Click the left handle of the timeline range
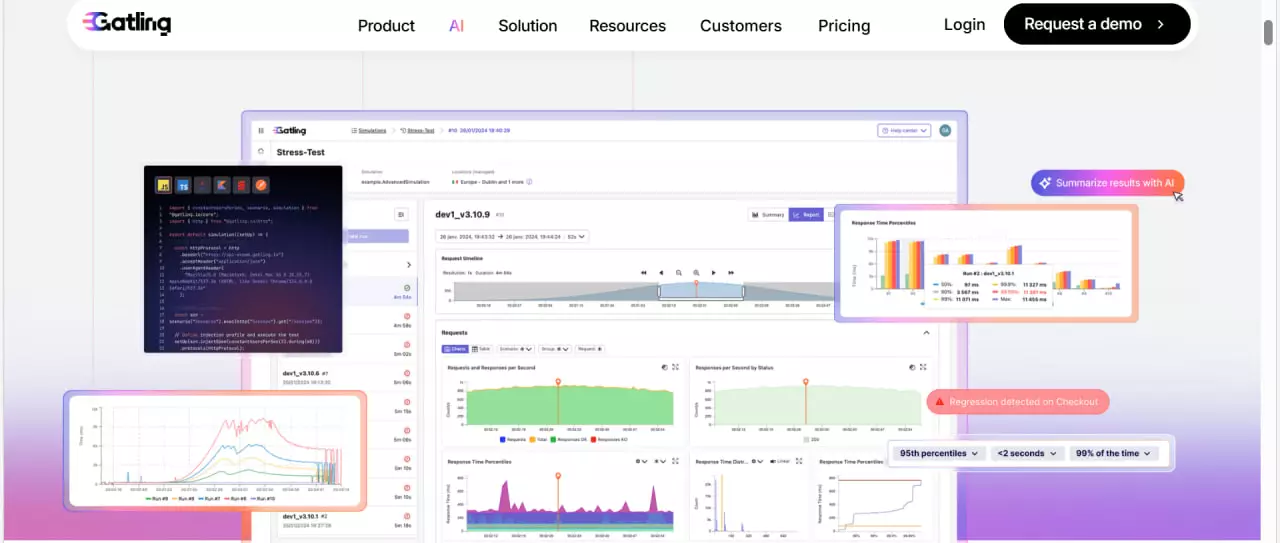This screenshot has width=1280, height=543. coord(658,292)
